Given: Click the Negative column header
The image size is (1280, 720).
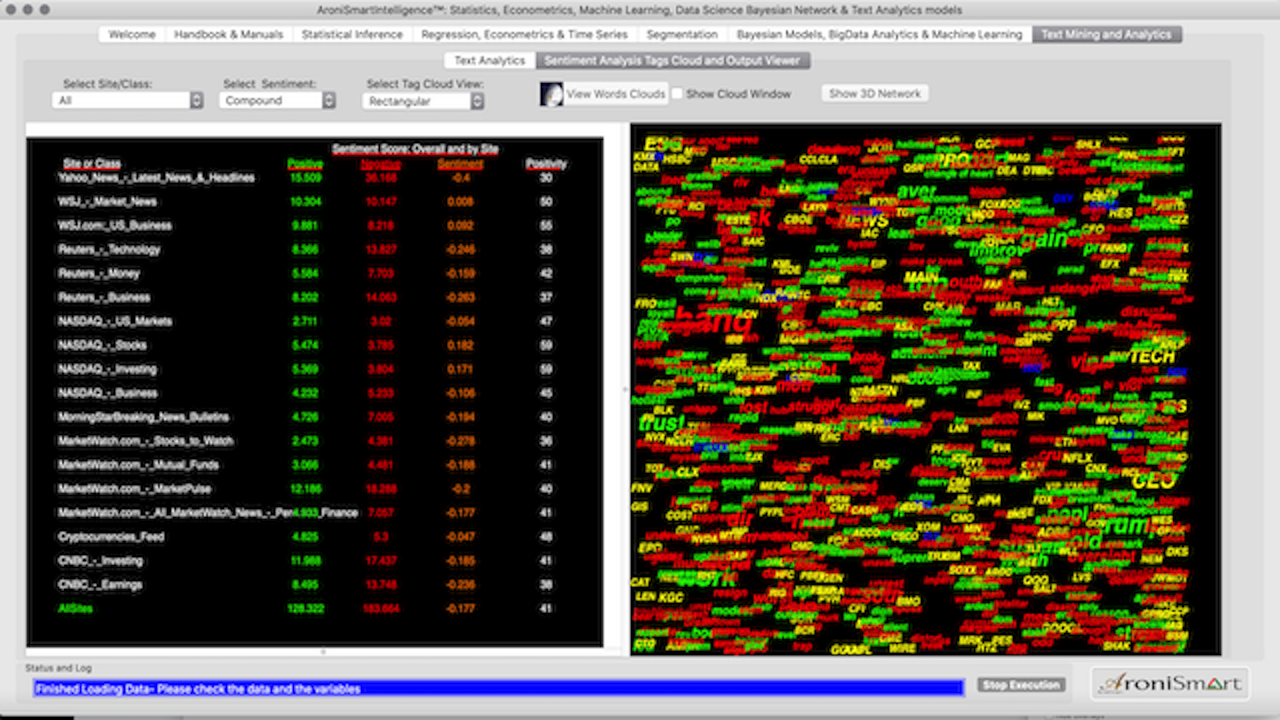Looking at the screenshot, I should [x=381, y=164].
